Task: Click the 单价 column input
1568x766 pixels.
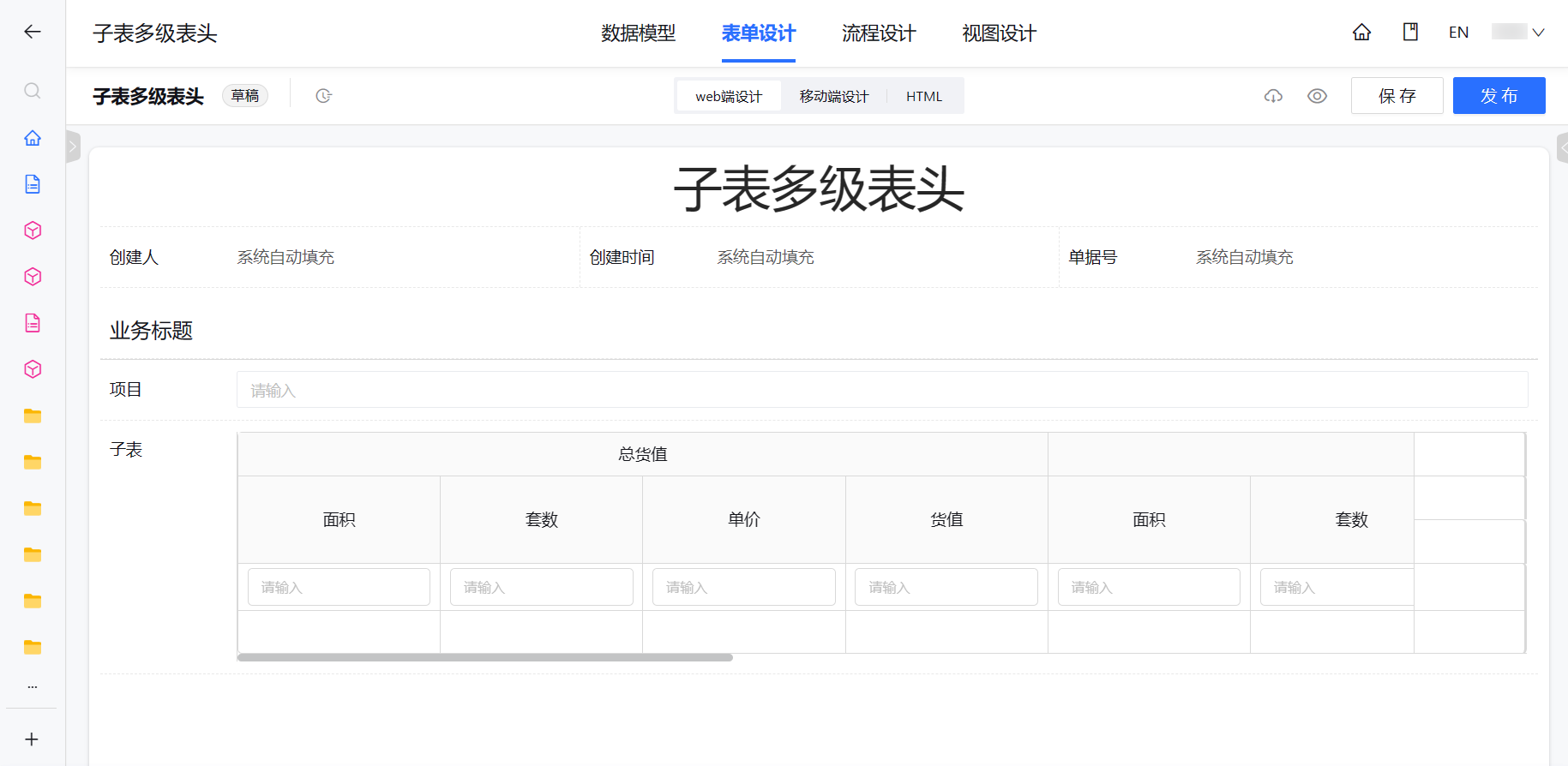Action: [x=744, y=587]
